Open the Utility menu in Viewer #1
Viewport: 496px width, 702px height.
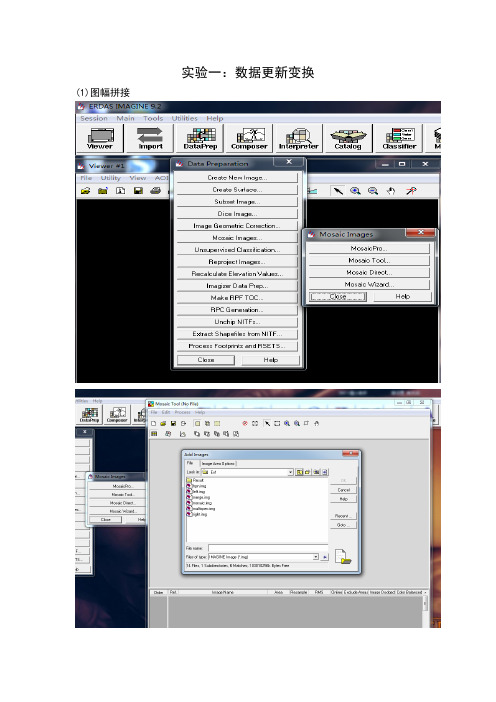111,178
